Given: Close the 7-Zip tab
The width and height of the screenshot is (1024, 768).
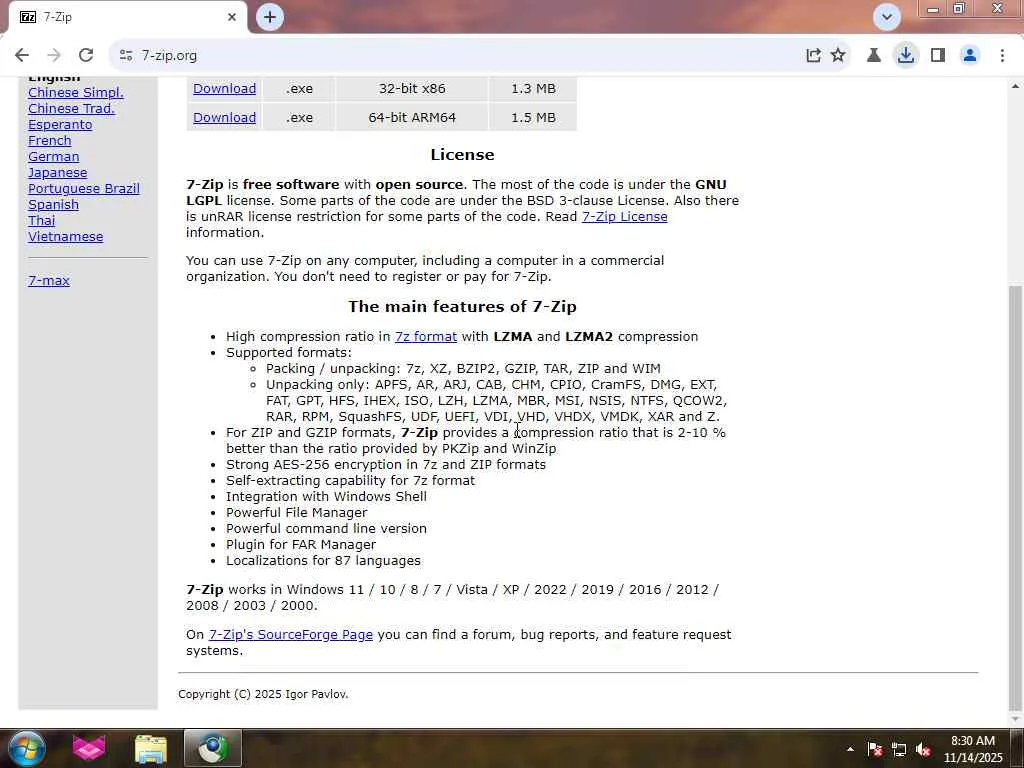Looking at the screenshot, I should tap(232, 17).
